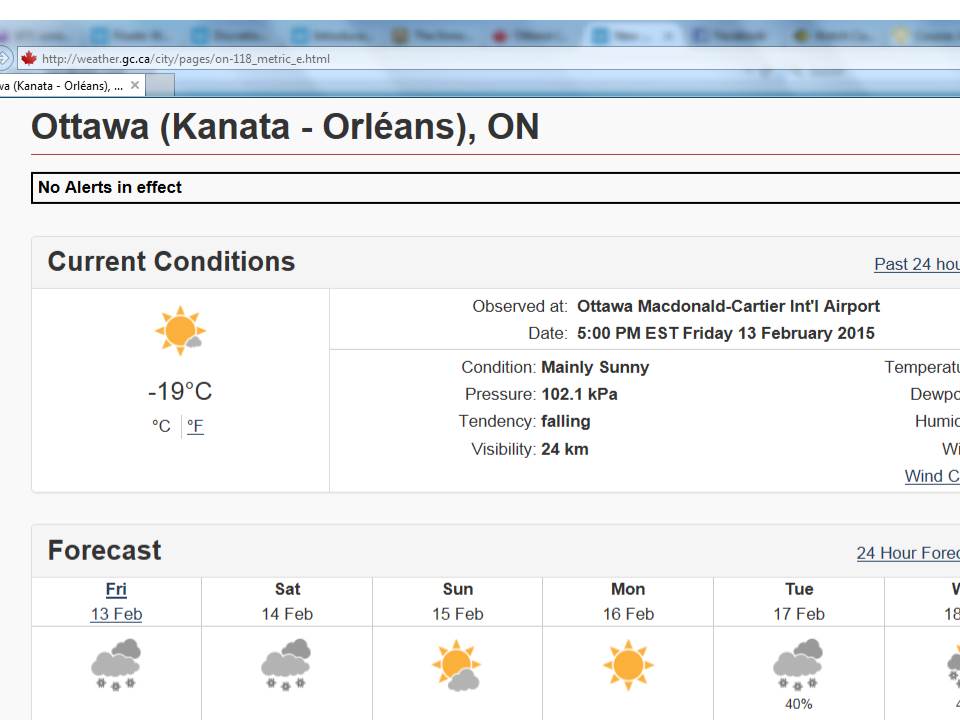Click the -19°C current temperature reading
This screenshot has height=720, width=960.
coord(180,391)
